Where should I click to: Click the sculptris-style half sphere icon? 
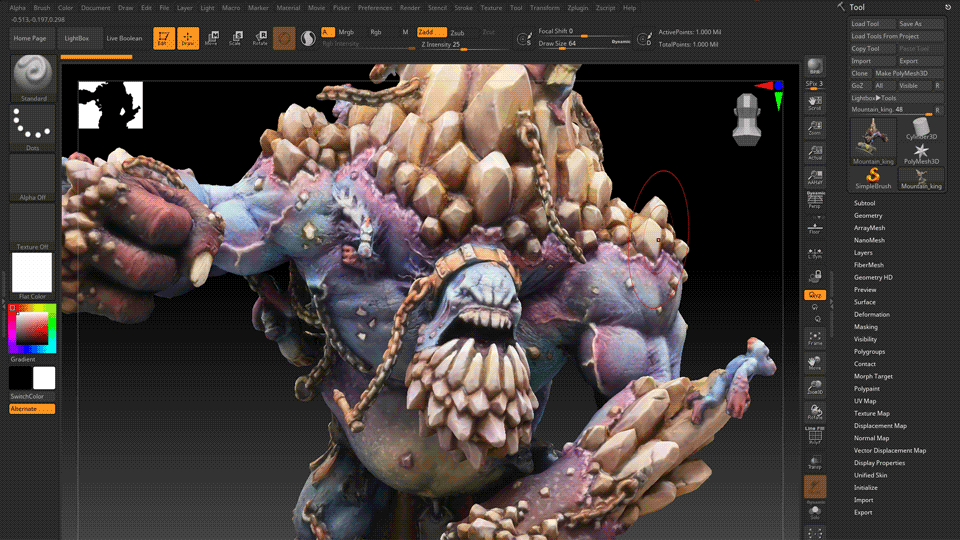pos(308,38)
